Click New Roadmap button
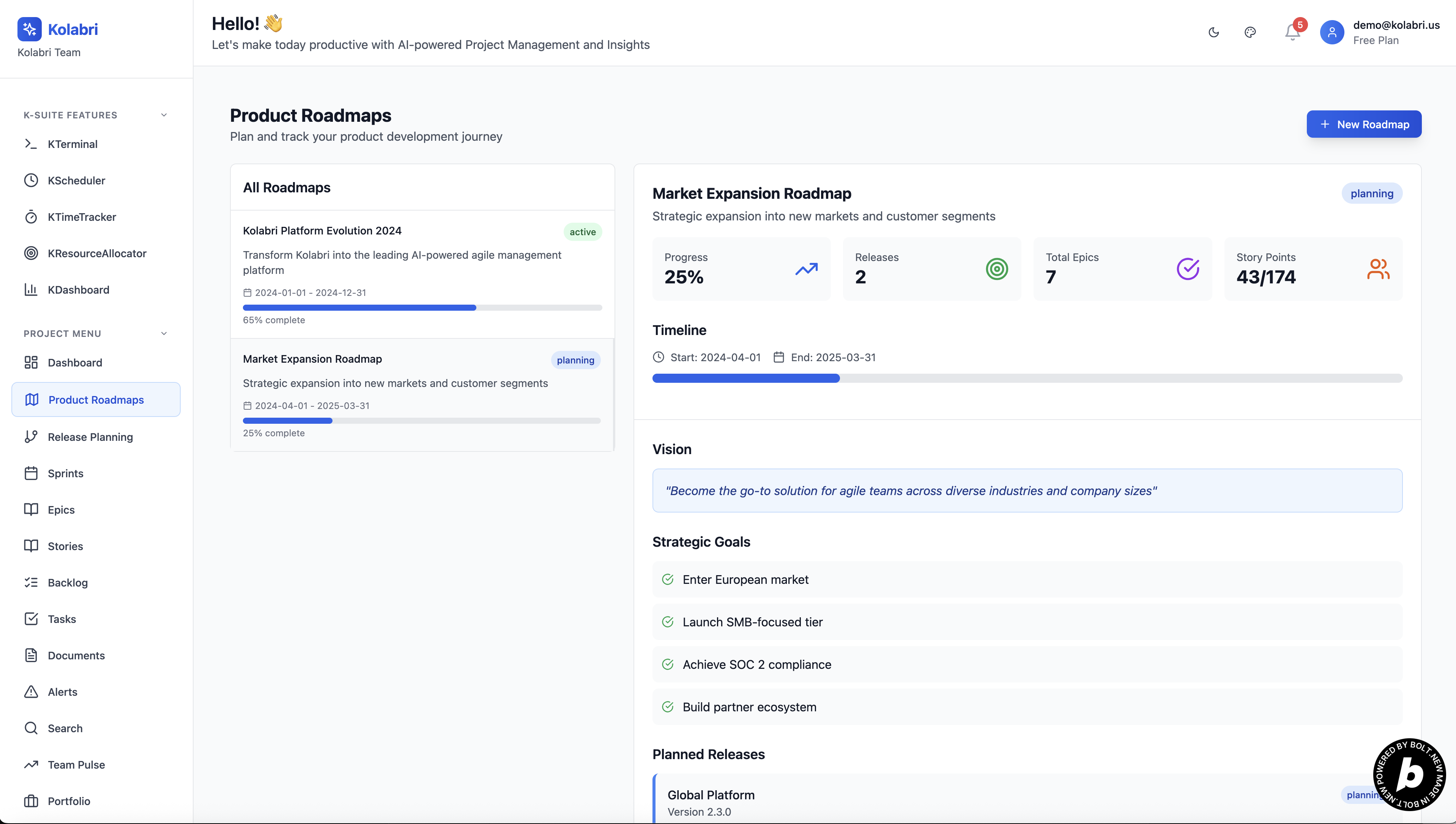 click(1363, 124)
